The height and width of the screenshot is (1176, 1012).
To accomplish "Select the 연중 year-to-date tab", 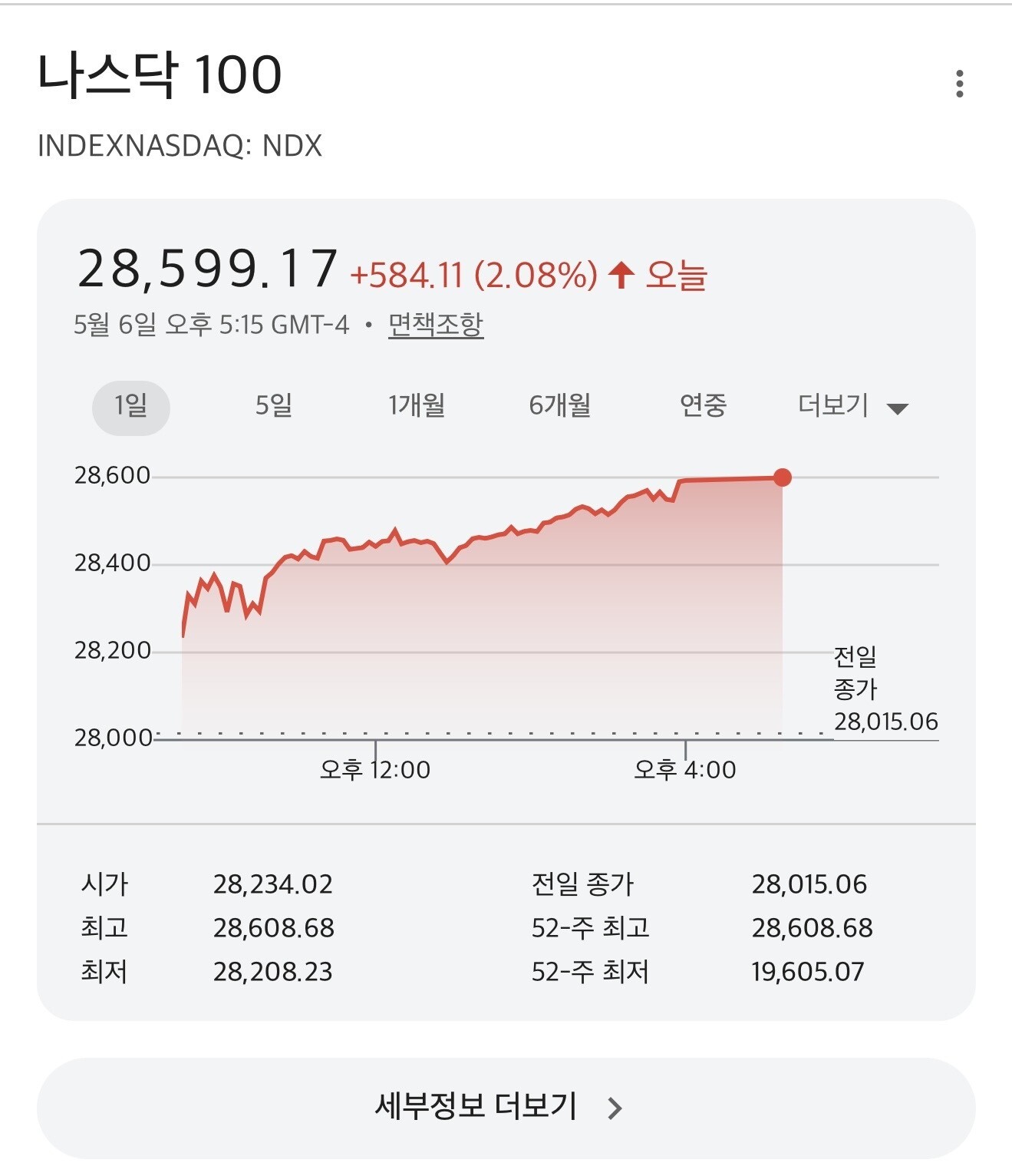I will 703,405.
